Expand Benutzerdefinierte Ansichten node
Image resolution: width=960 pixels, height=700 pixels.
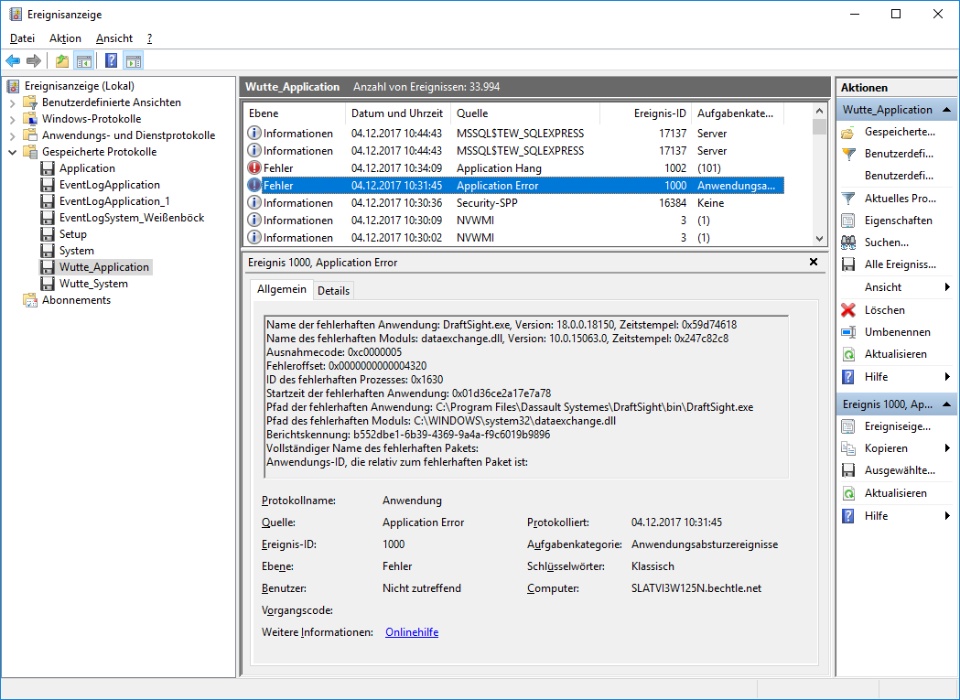pyautogui.click(x=13, y=103)
